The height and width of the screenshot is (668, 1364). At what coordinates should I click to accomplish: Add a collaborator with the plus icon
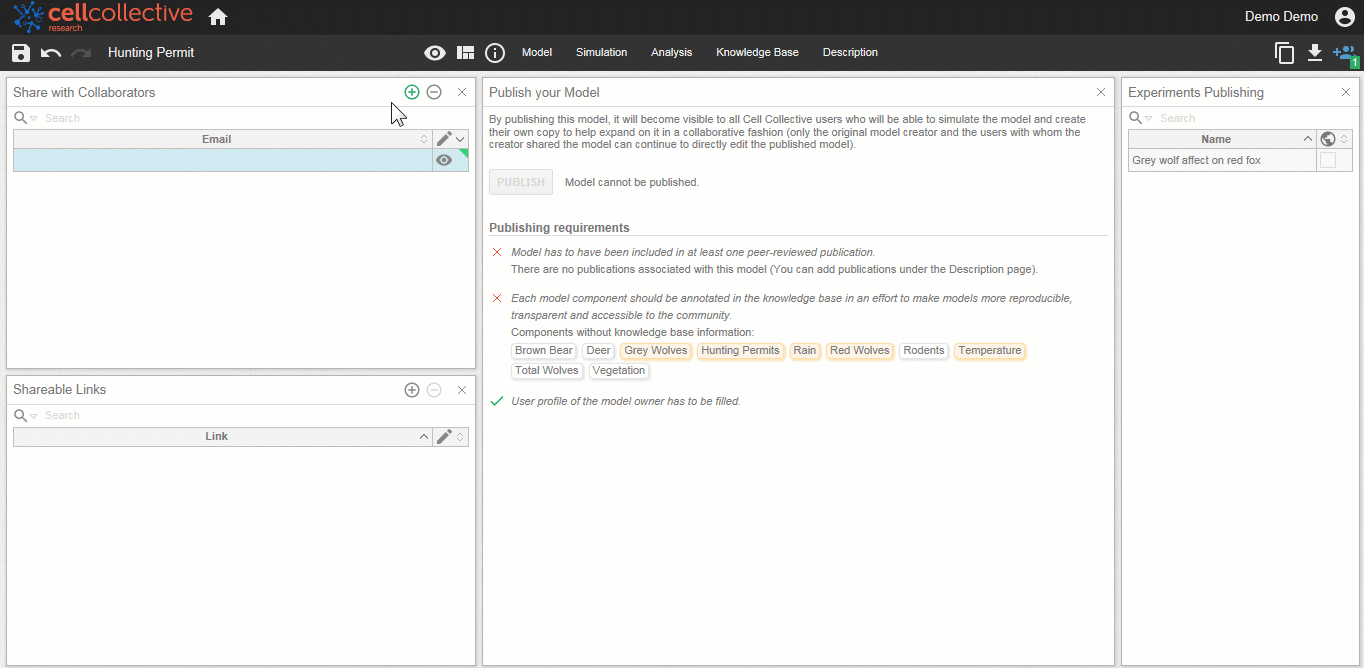(x=412, y=92)
